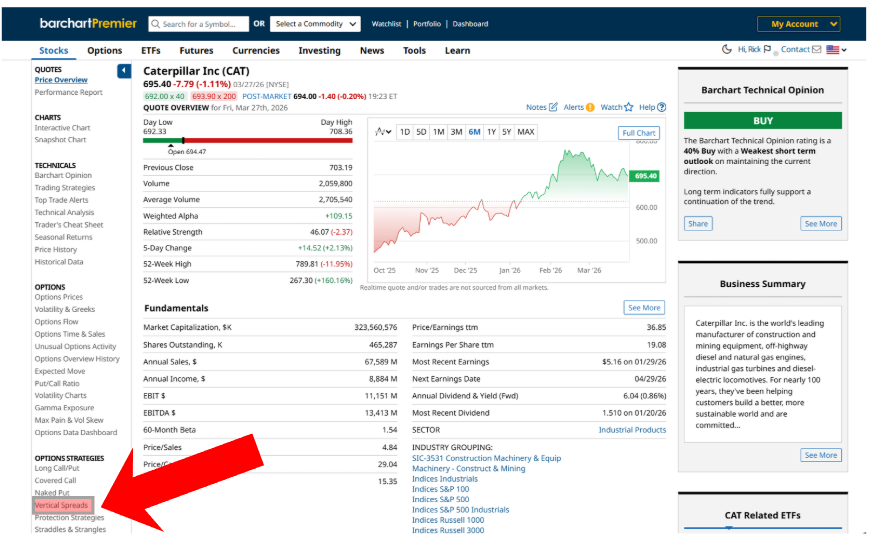Viewport: 870px width, 549px height.
Task: Click the flag icon beside Hi, Rick
Action: (x=767, y=49)
